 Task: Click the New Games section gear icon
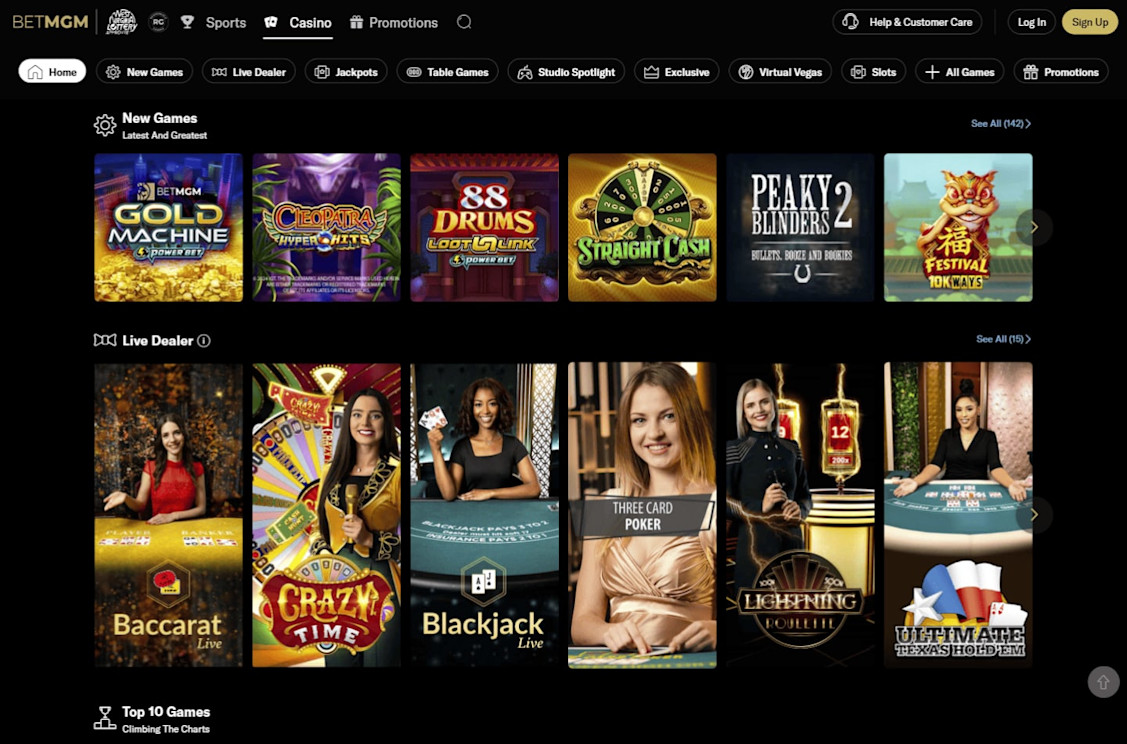point(105,125)
